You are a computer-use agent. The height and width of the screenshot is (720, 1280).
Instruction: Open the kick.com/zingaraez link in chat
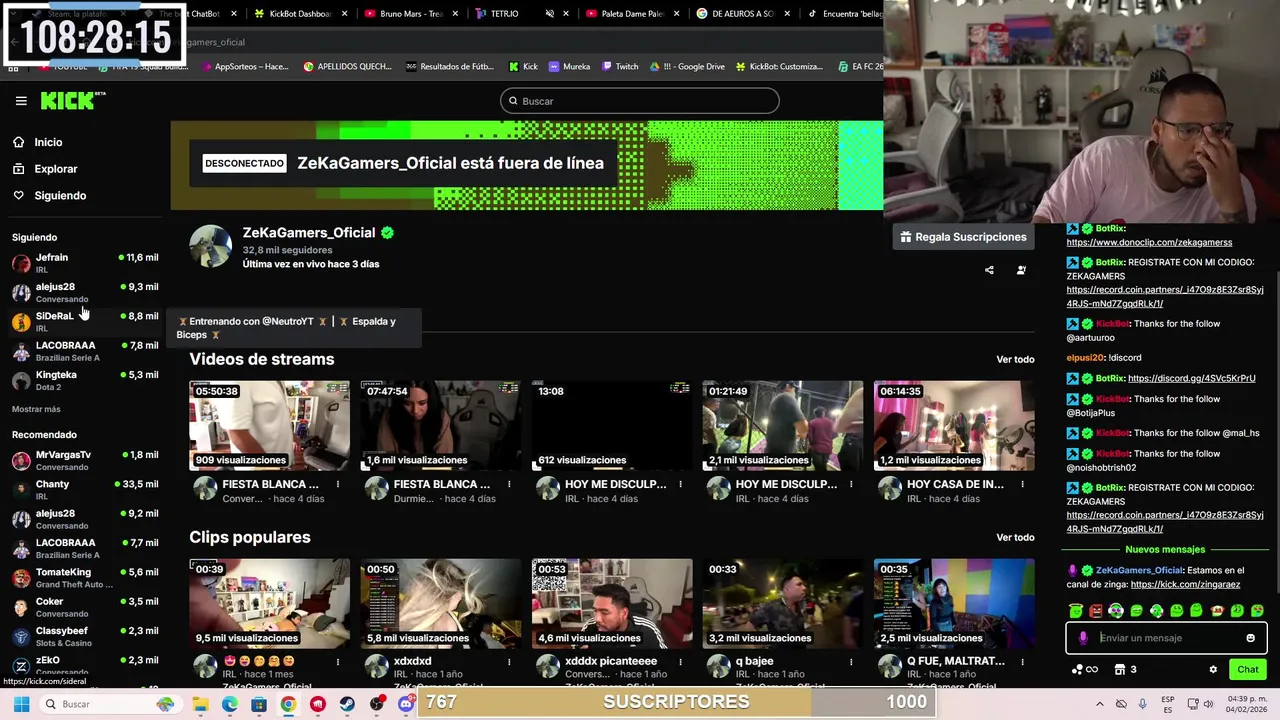[1185, 584]
